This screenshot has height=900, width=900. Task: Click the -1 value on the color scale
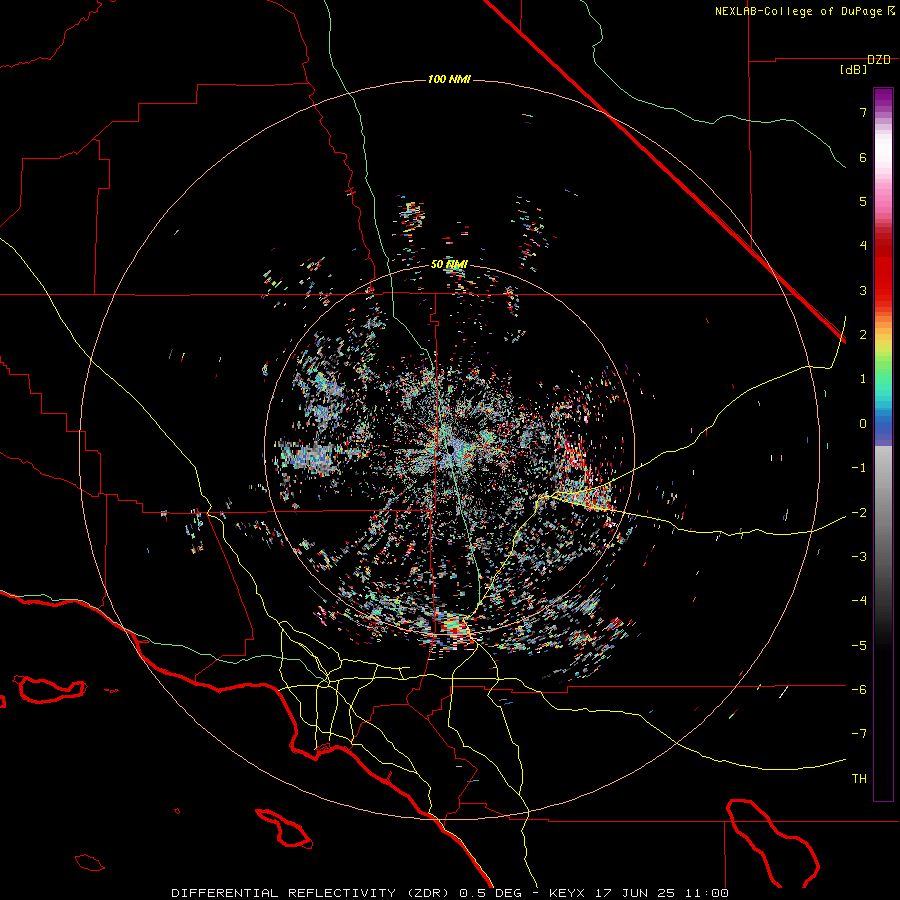tap(859, 468)
